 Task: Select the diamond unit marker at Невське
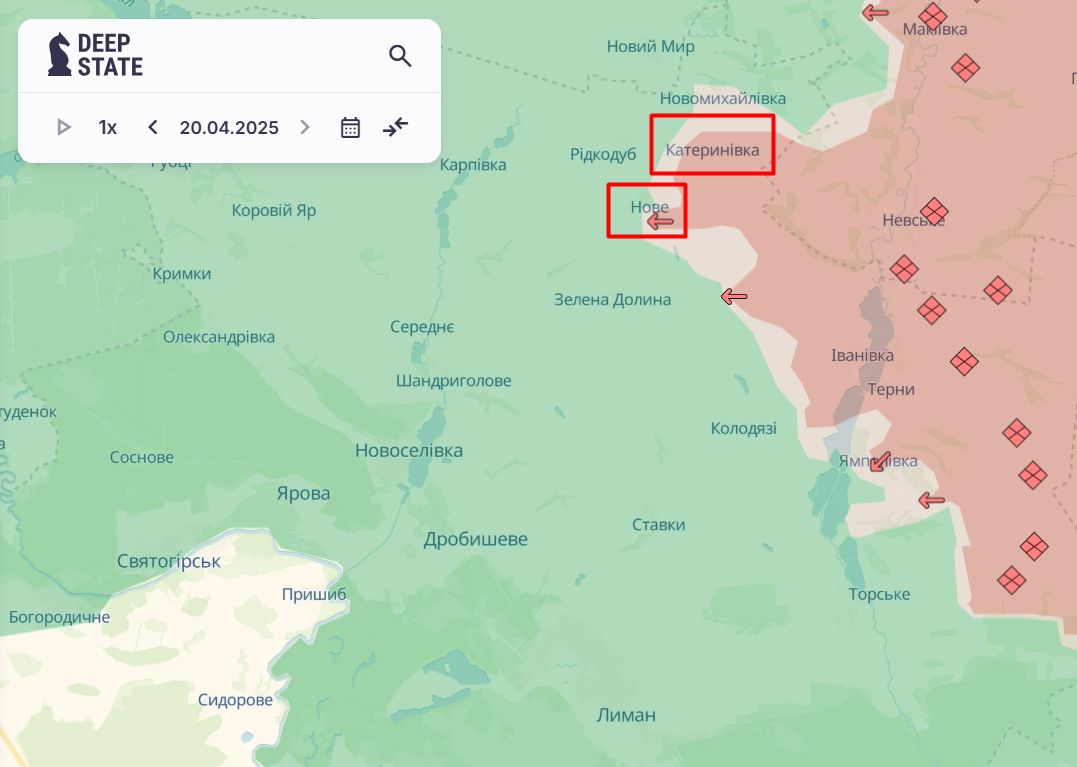[934, 211]
